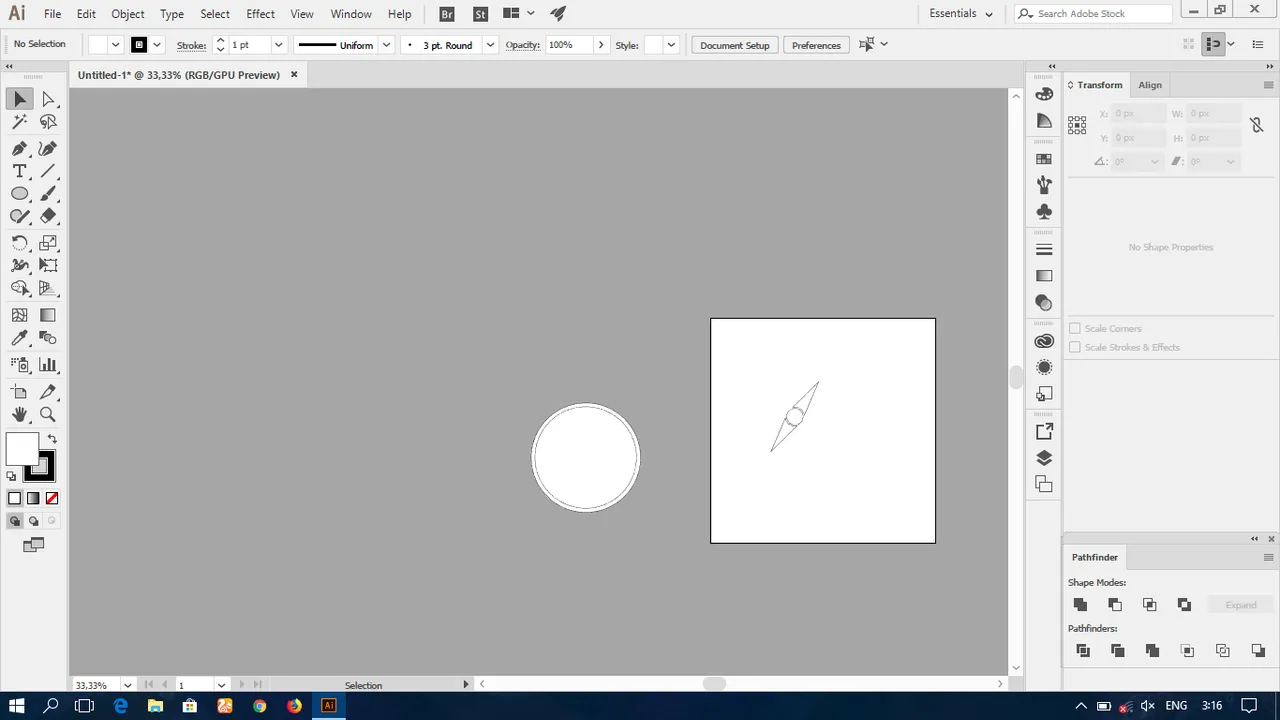Screen dimensions: 1280x720
Task: Select the Free Transform tool
Action: [x=48, y=266]
